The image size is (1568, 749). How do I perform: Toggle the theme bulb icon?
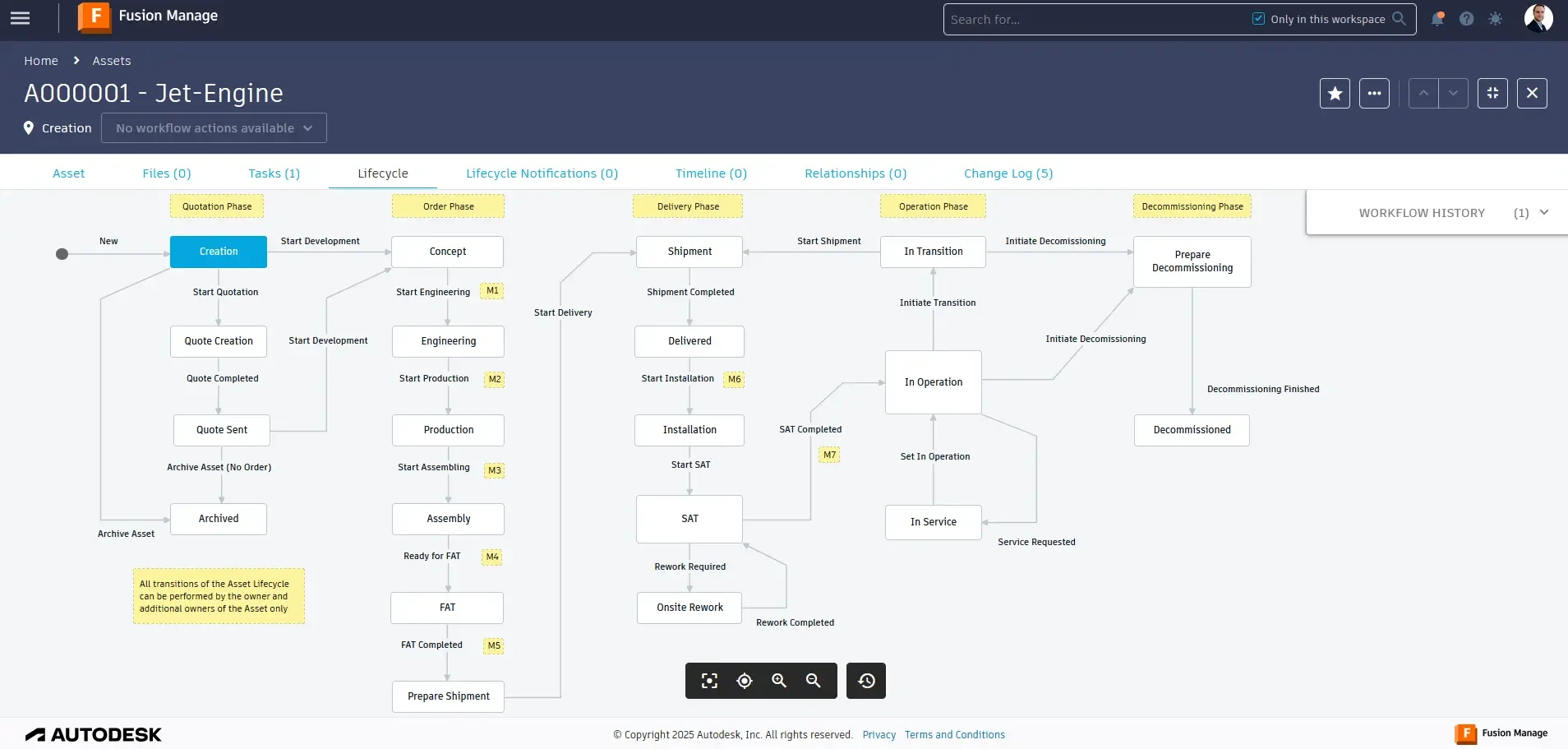(x=1496, y=18)
